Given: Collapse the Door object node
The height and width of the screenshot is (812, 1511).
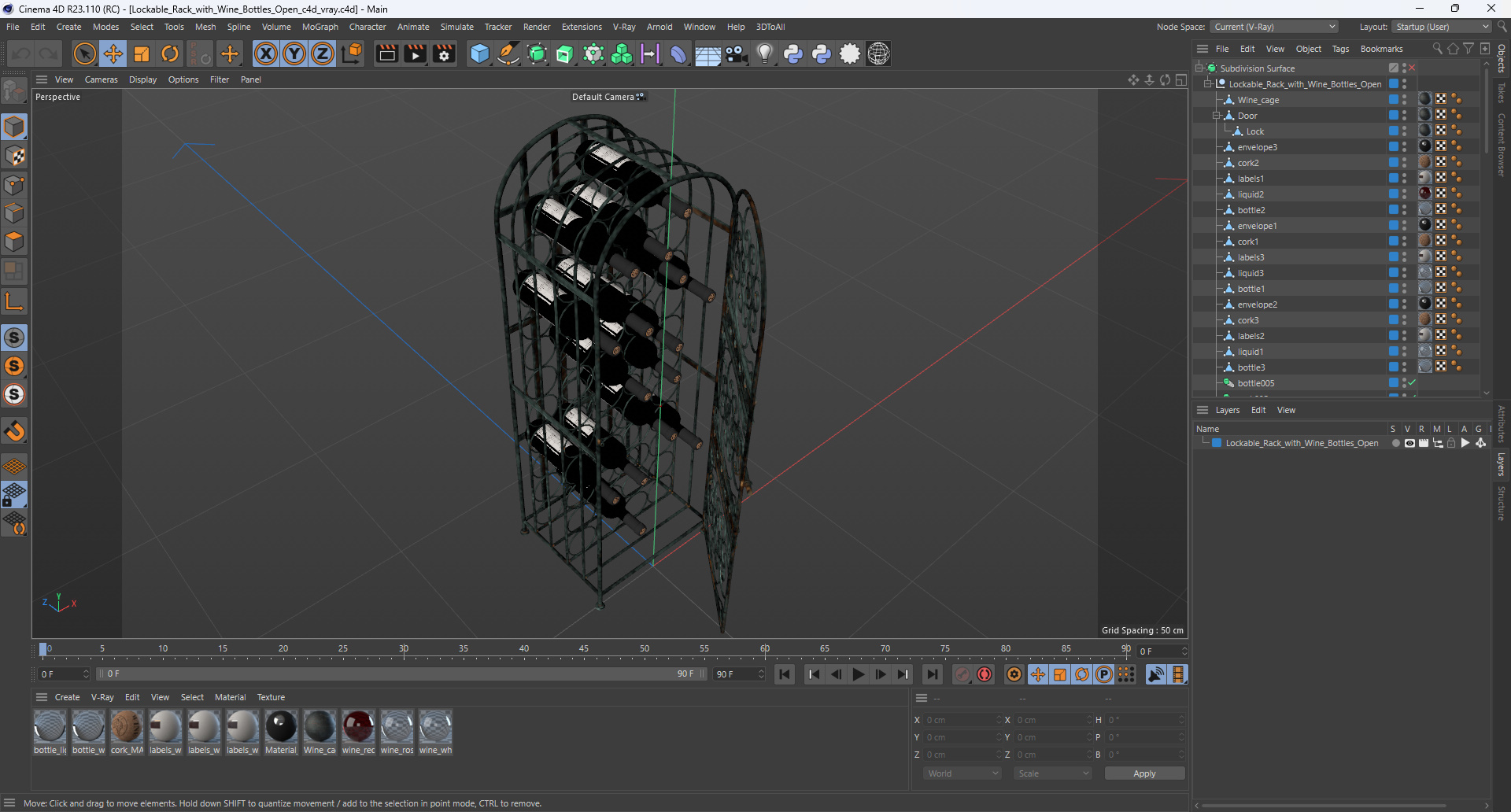Looking at the screenshot, I should click(x=1216, y=116).
